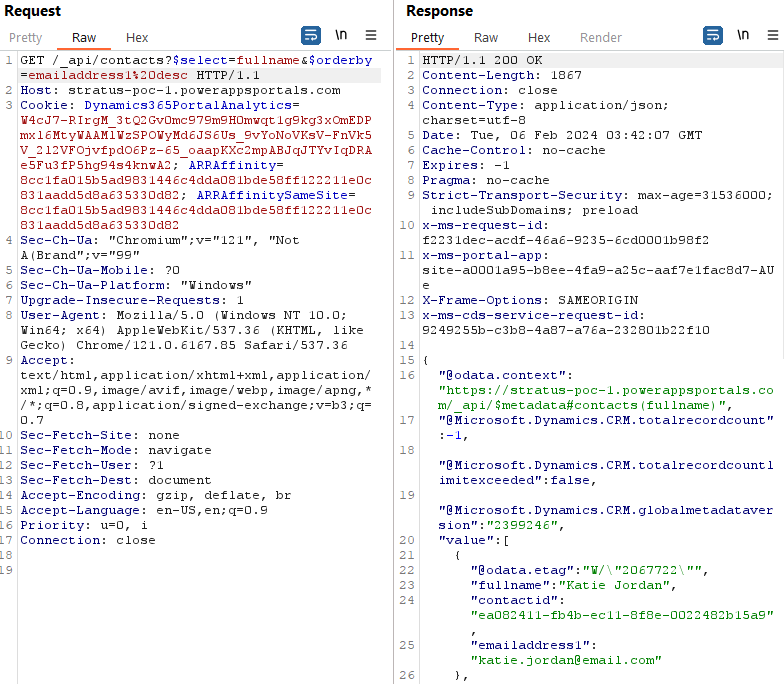Screen dimensions: 784x684
Task: Select the Raw tab in Request panel
Action: pos(84,38)
